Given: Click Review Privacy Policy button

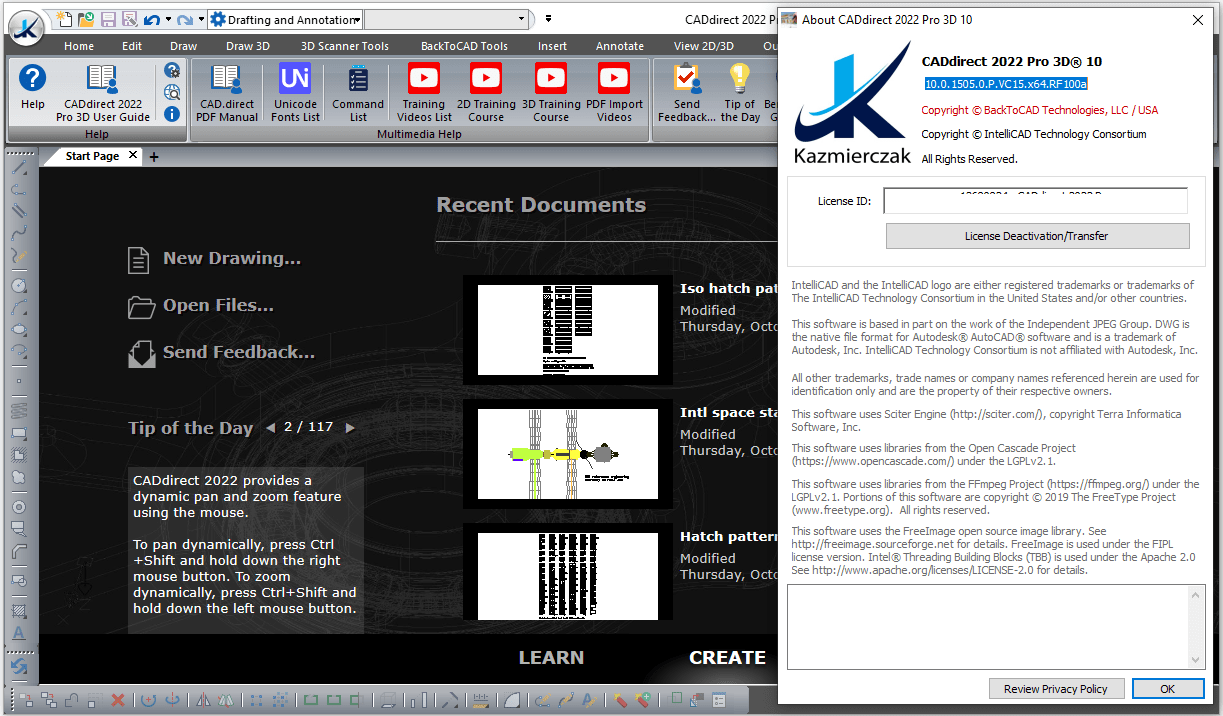Looking at the screenshot, I should 1056,689.
